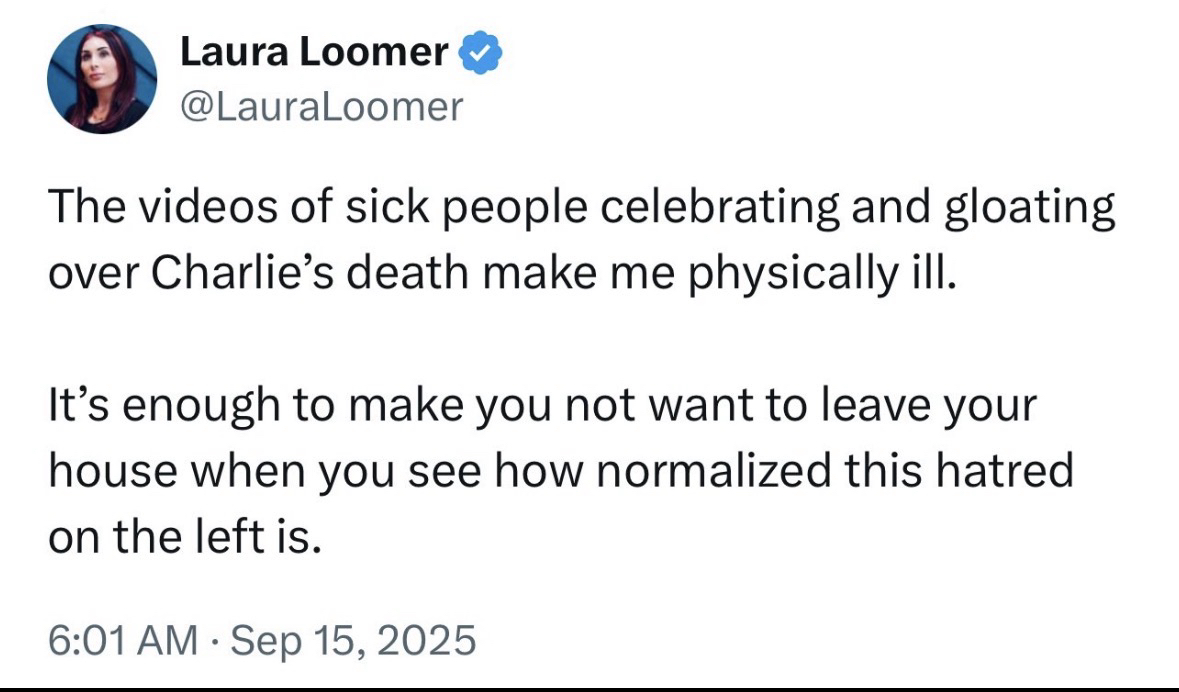
Task: Click the word "videos" in the tweet
Action: 191,209
